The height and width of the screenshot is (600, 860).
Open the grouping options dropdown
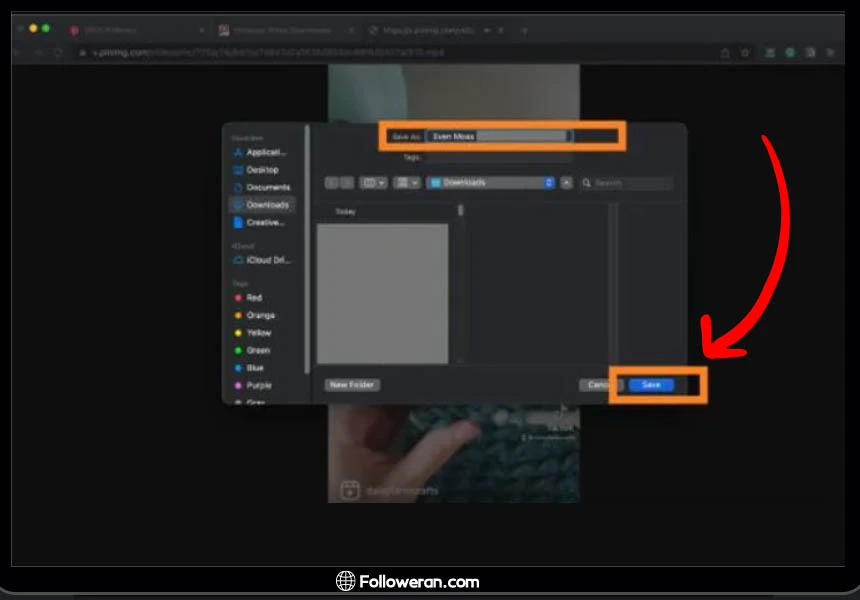pyautogui.click(x=407, y=183)
